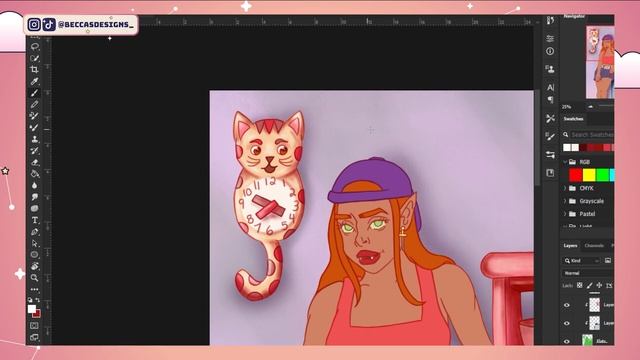Switch to the Channels tab
The image size is (640, 360).
pyautogui.click(x=594, y=246)
